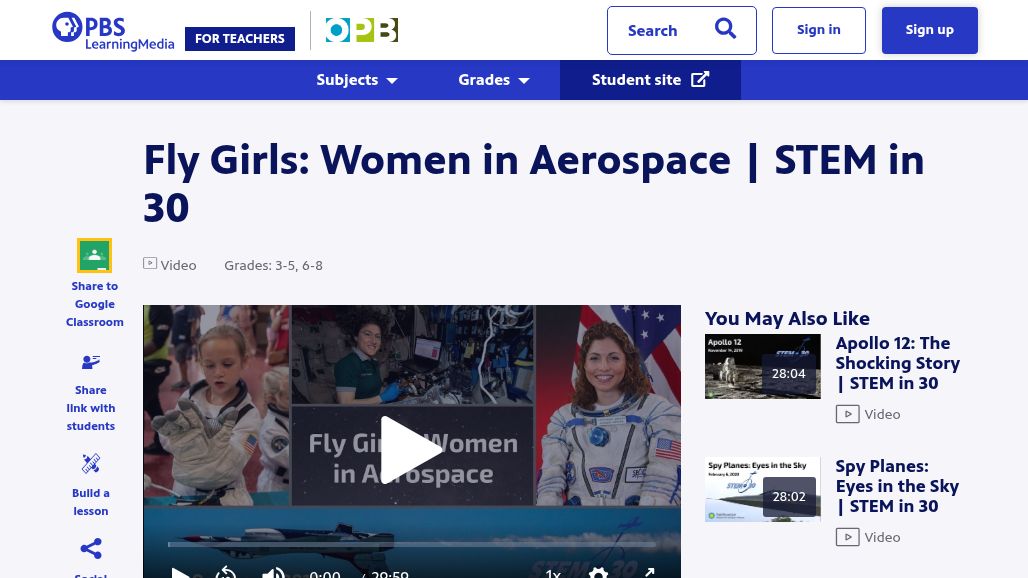Image resolution: width=1028 pixels, height=578 pixels.
Task: Expand the Grades dropdown menu
Action: coord(494,80)
